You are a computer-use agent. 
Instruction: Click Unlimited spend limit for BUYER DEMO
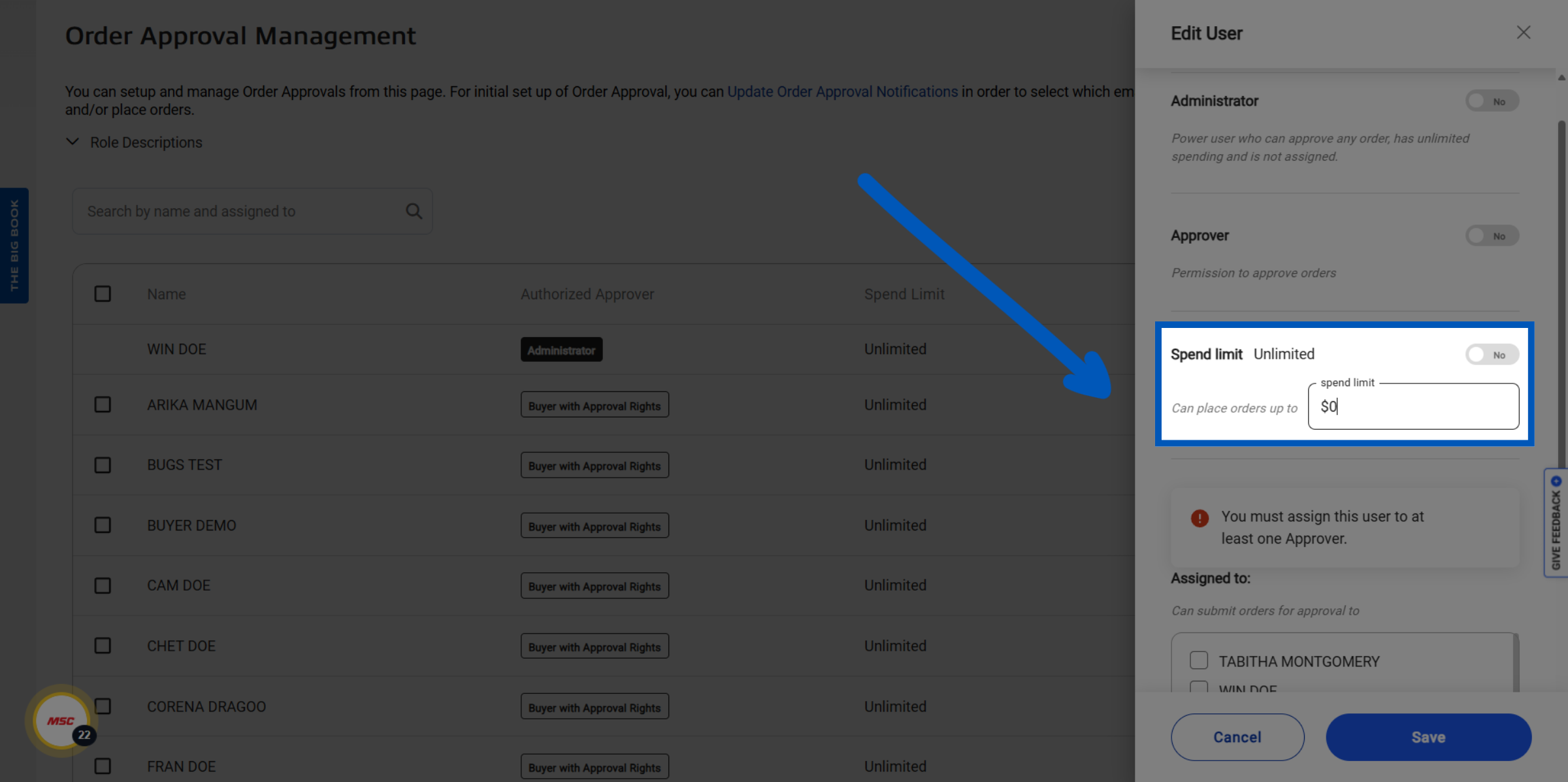pyautogui.click(x=895, y=526)
